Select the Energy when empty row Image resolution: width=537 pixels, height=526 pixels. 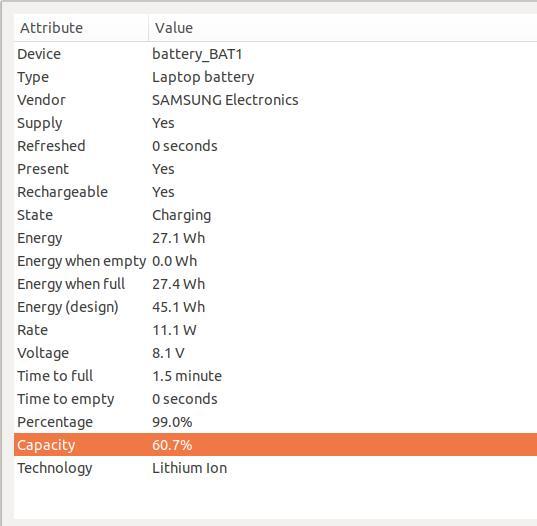[x=276, y=261]
